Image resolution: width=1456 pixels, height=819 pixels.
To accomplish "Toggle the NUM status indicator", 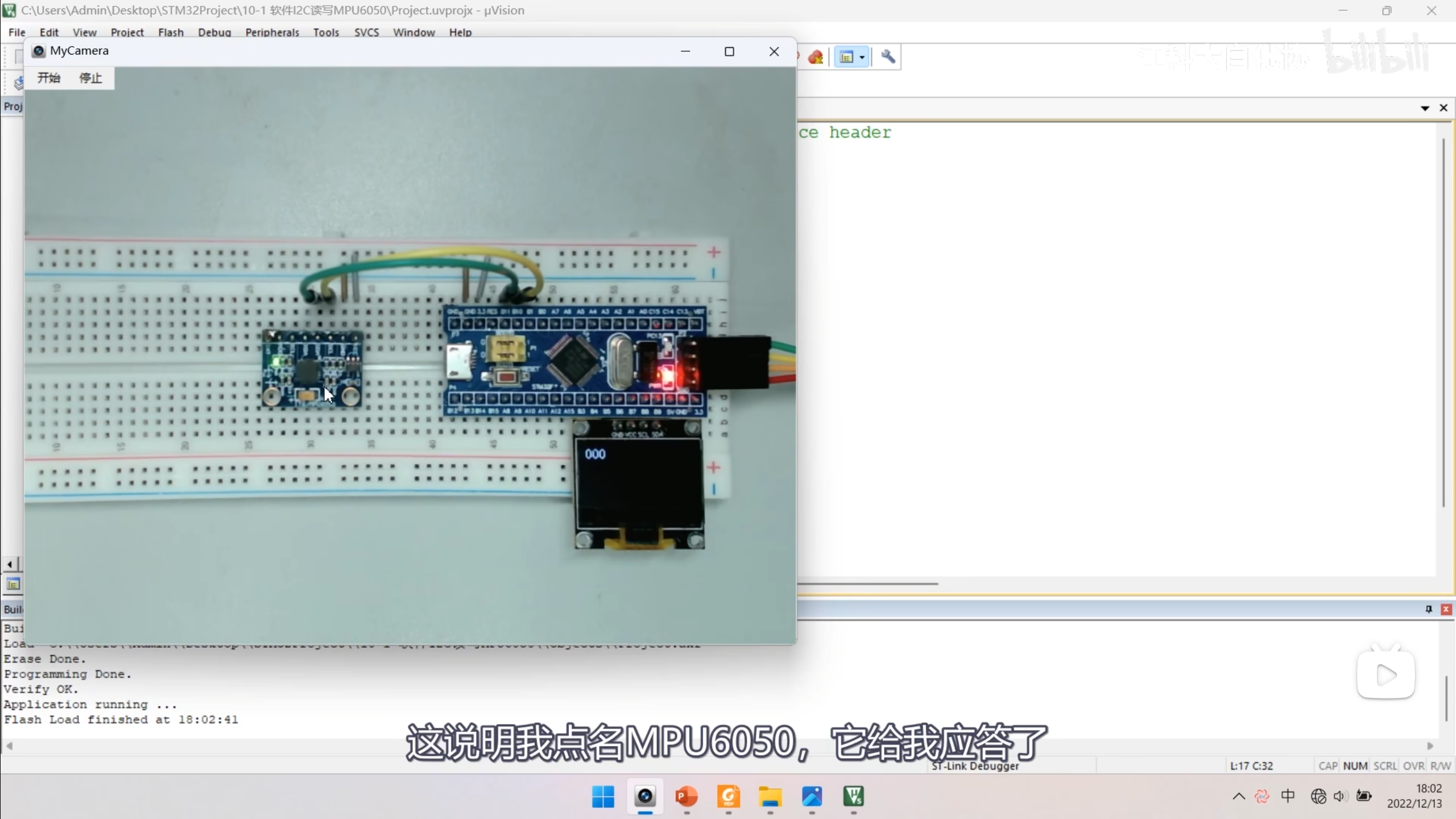I will click(1355, 766).
